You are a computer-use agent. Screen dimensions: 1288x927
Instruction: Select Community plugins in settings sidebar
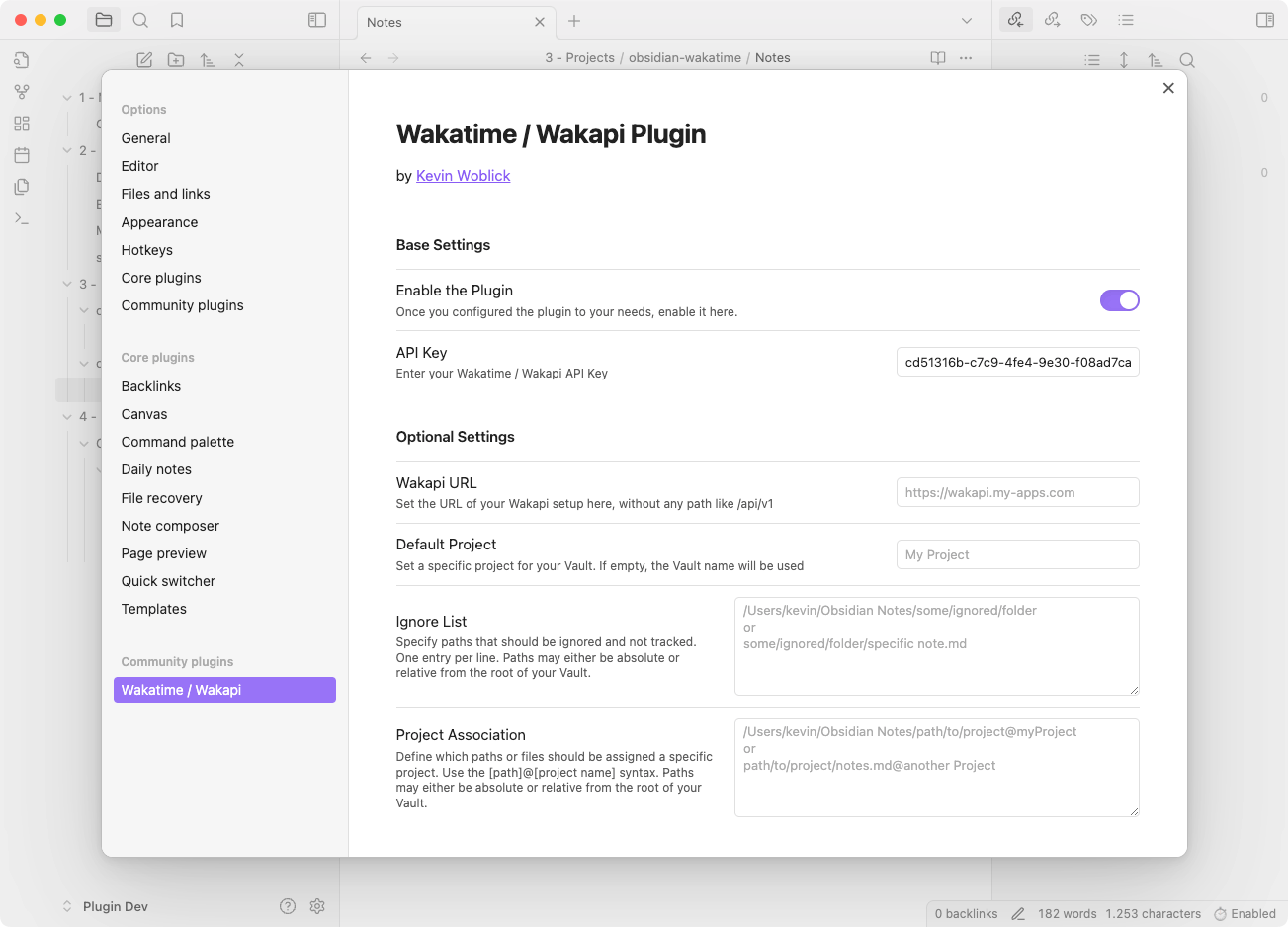click(x=182, y=305)
